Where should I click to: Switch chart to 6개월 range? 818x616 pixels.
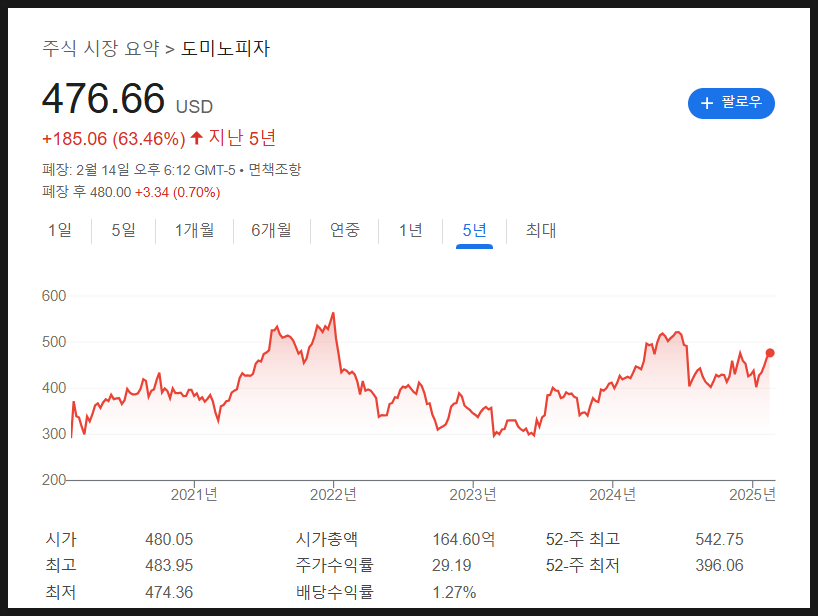pyautogui.click(x=271, y=230)
